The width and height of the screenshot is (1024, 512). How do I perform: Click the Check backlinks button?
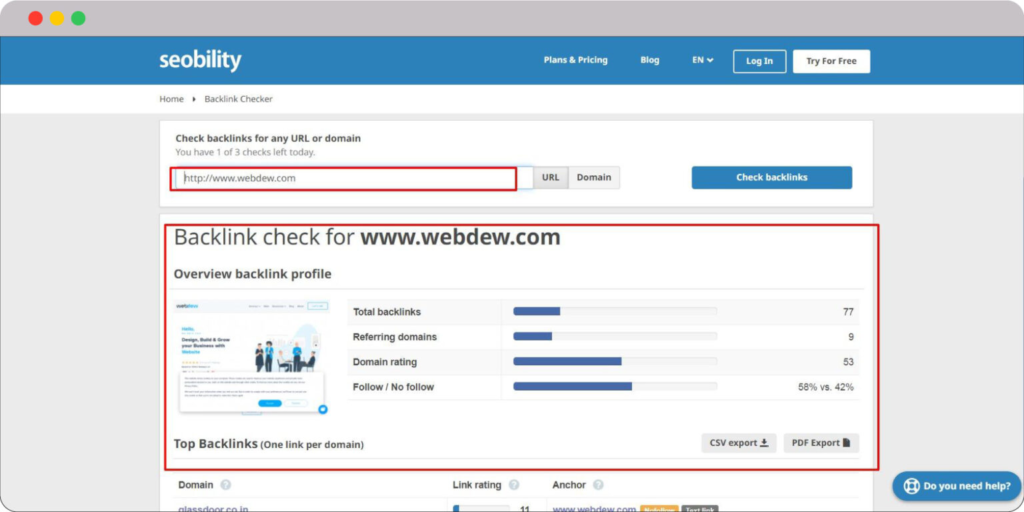pos(772,178)
